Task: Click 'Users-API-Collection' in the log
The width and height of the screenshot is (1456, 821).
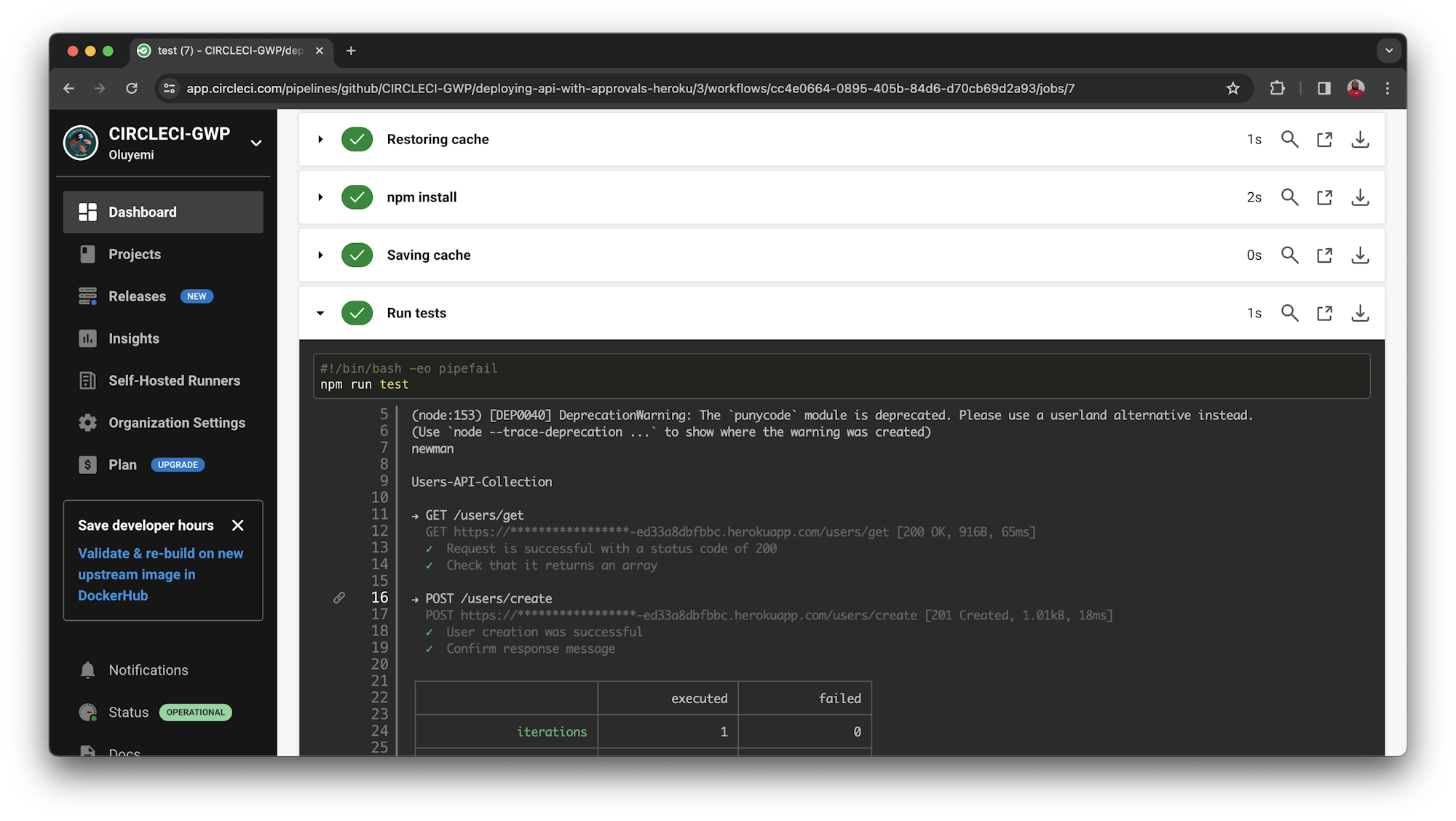Action: [482, 482]
